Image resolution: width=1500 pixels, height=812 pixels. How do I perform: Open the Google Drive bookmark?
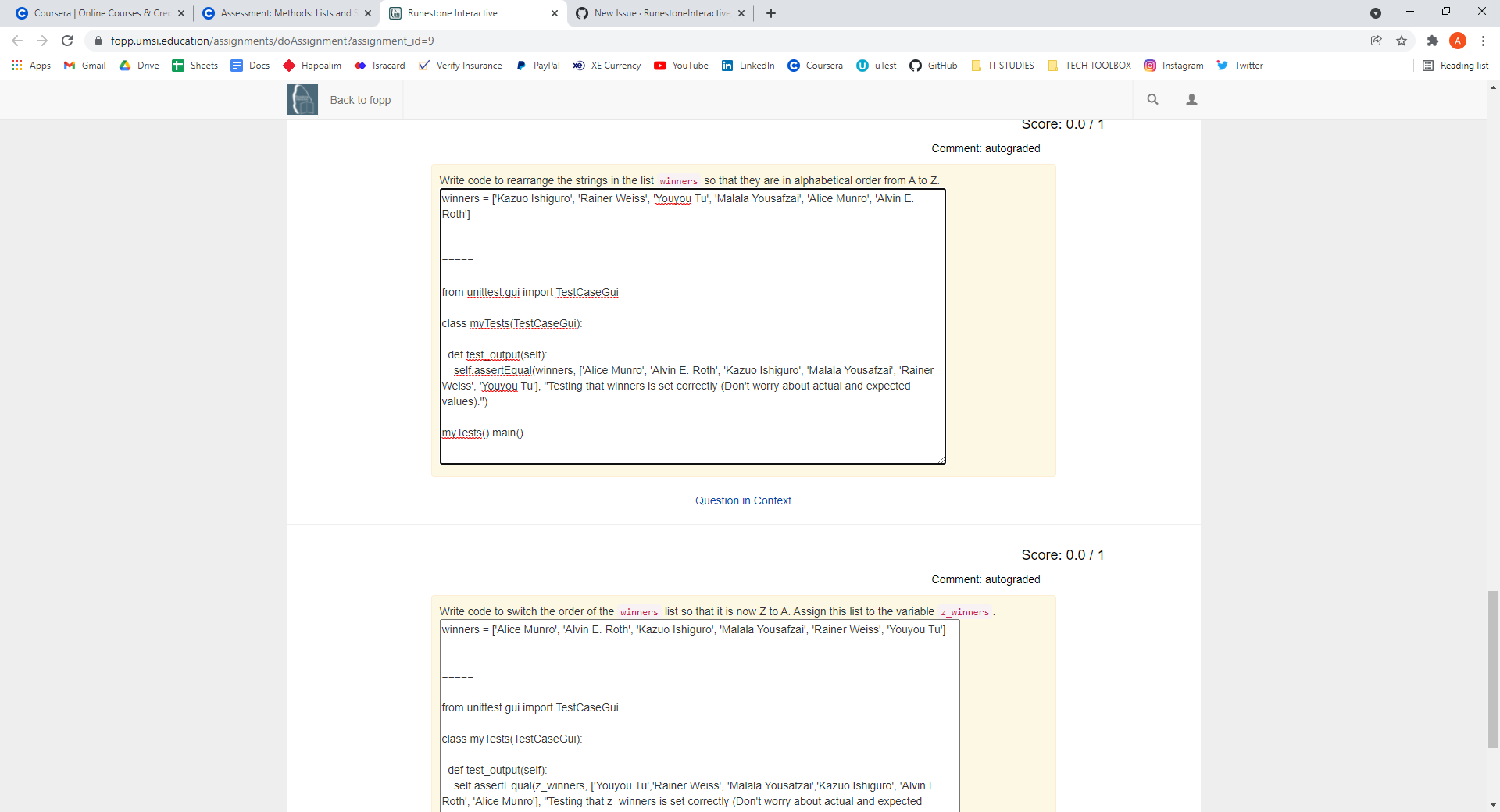pyautogui.click(x=138, y=66)
